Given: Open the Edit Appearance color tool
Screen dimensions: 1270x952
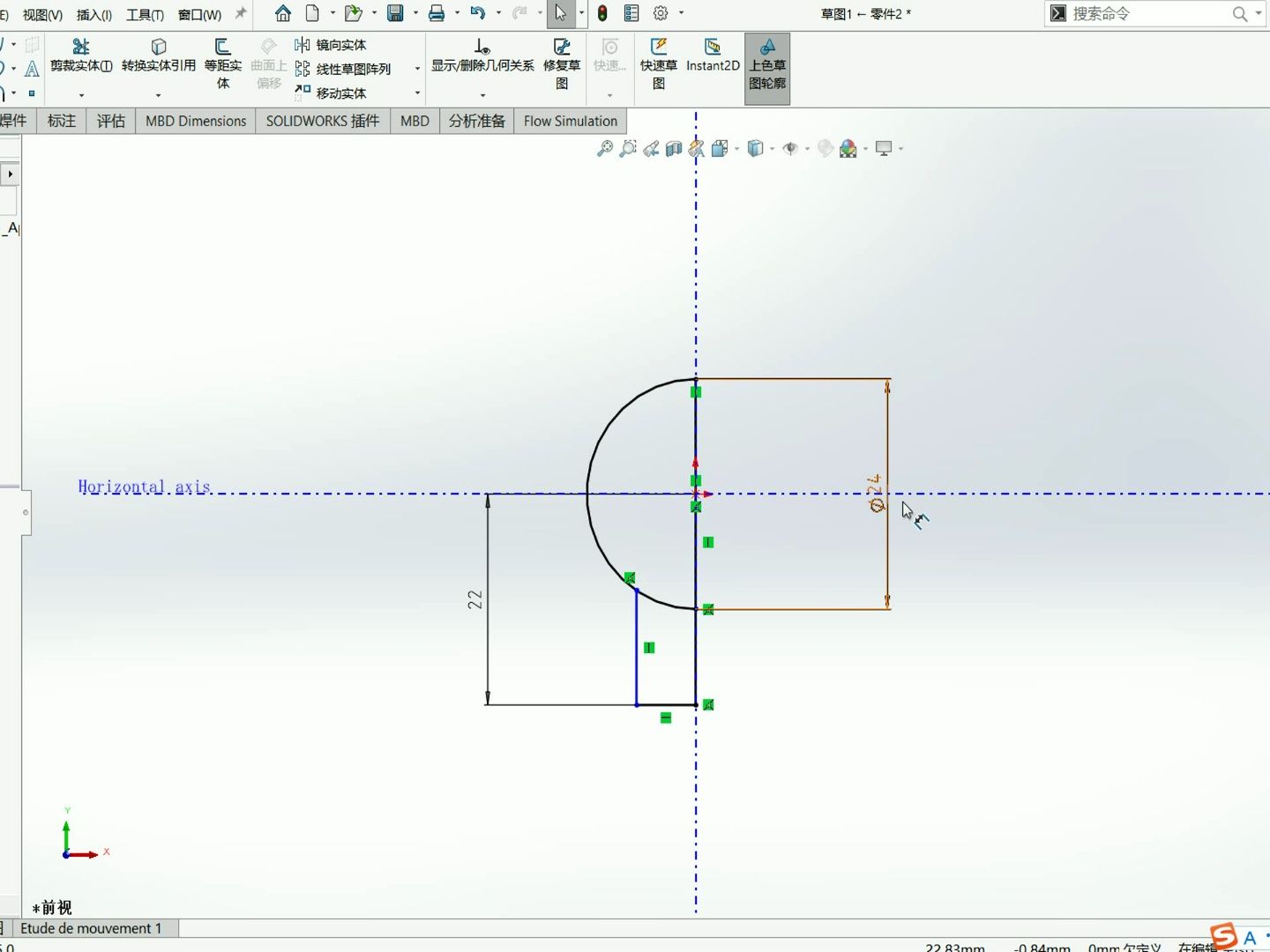Looking at the screenshot, I should point(849,148).
